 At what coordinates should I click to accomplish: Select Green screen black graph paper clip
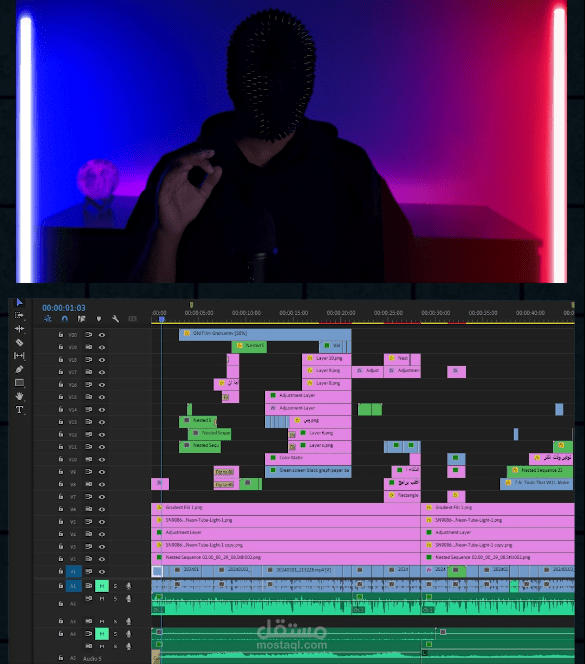tap(308, 471)
